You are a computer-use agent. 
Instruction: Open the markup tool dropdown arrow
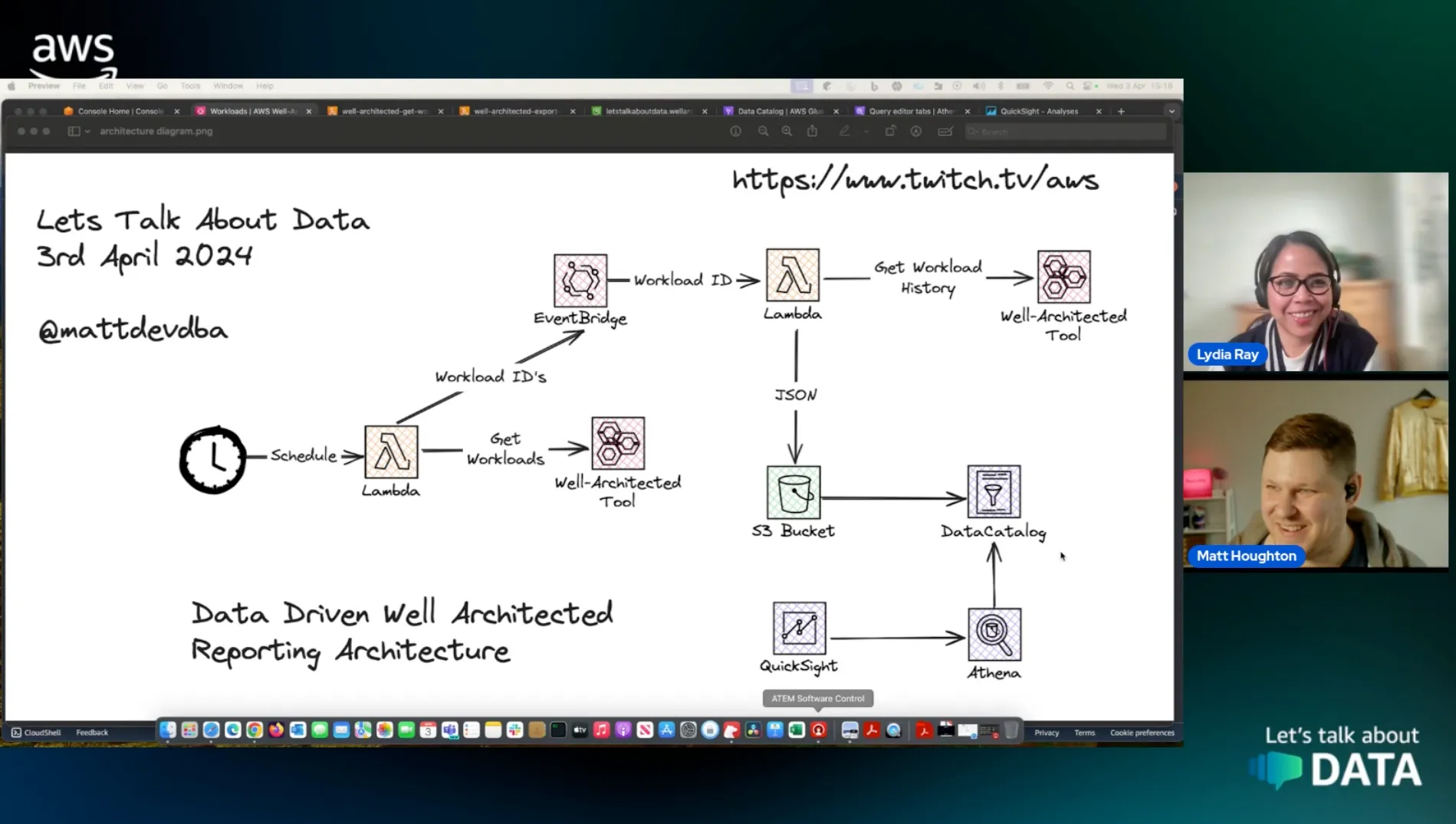[x=866, y=131]
